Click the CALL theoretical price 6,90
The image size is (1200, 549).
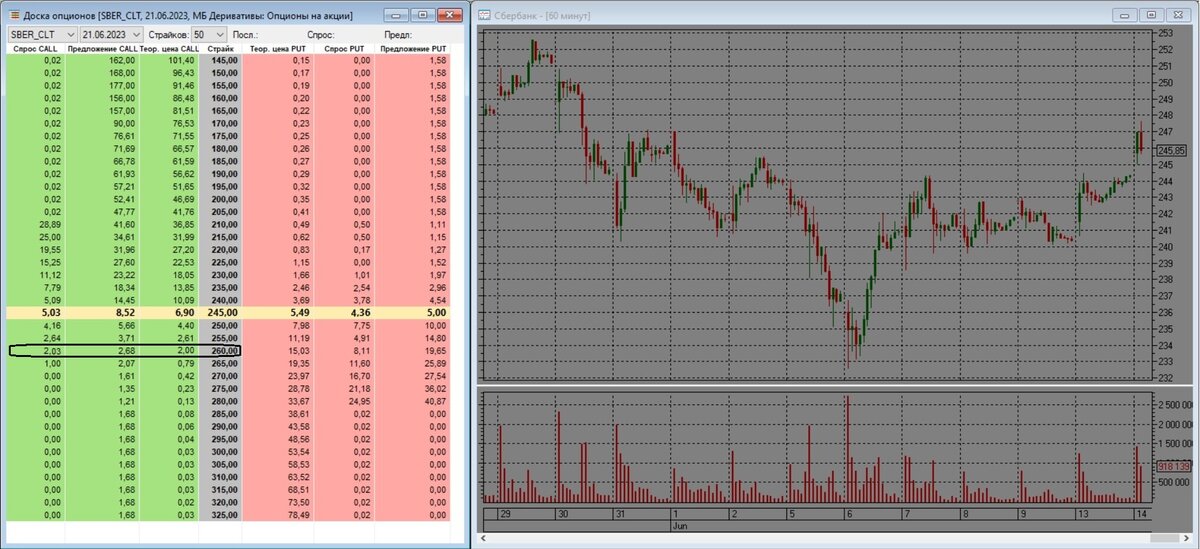(x=184, y=312)
